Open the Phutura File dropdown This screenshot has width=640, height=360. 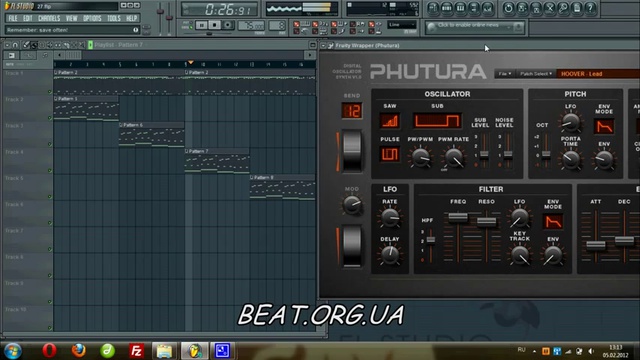(504, 74)
